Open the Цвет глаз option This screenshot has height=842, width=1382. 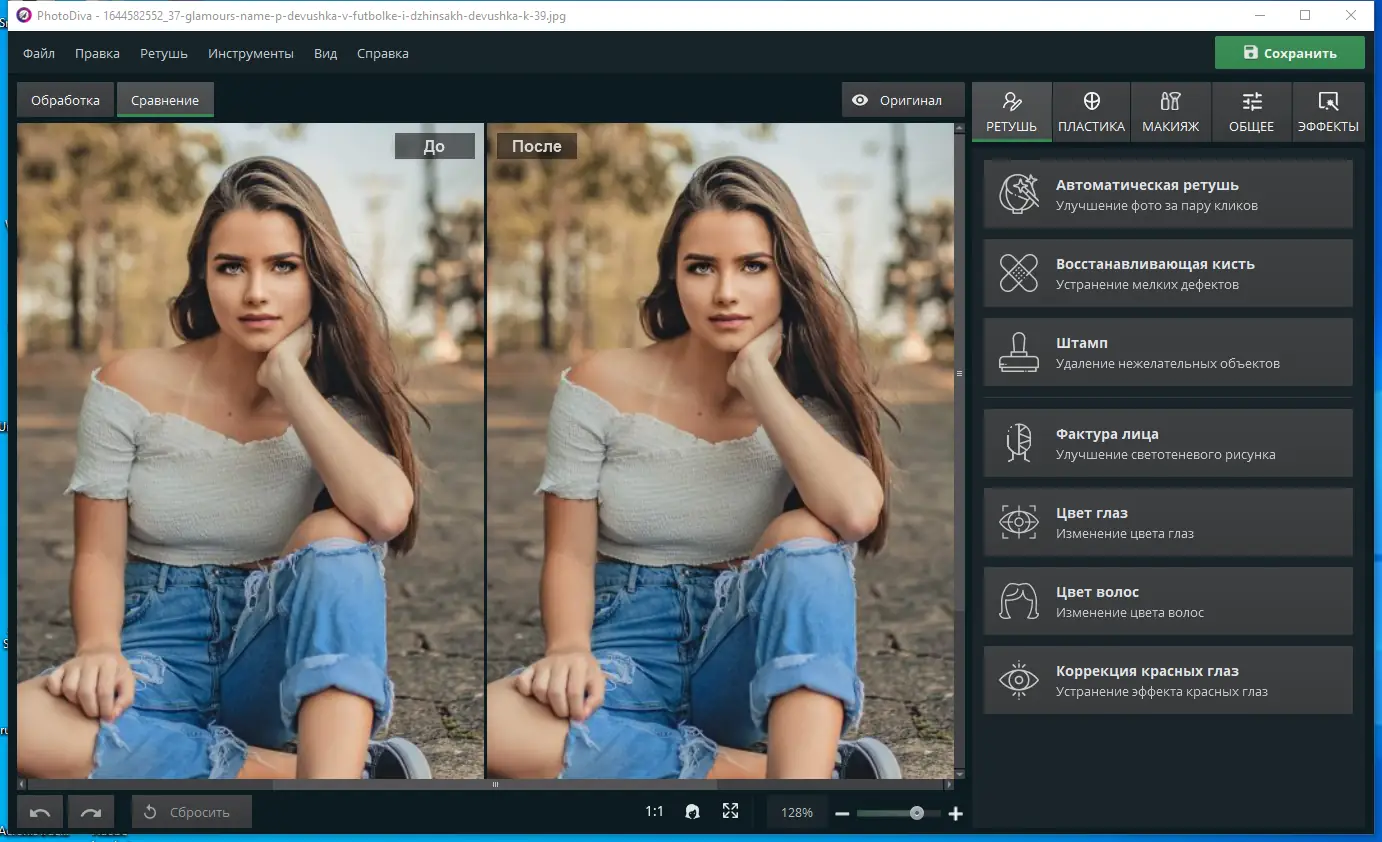[x=1168, y=522]
